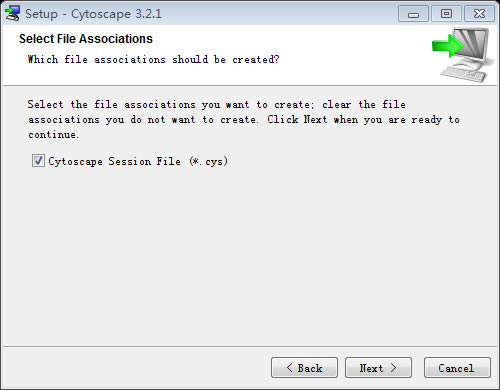Viewport: 500px width, 390px height.
Task: Click the keyboard in the header illustration
Action: [464, 74]
